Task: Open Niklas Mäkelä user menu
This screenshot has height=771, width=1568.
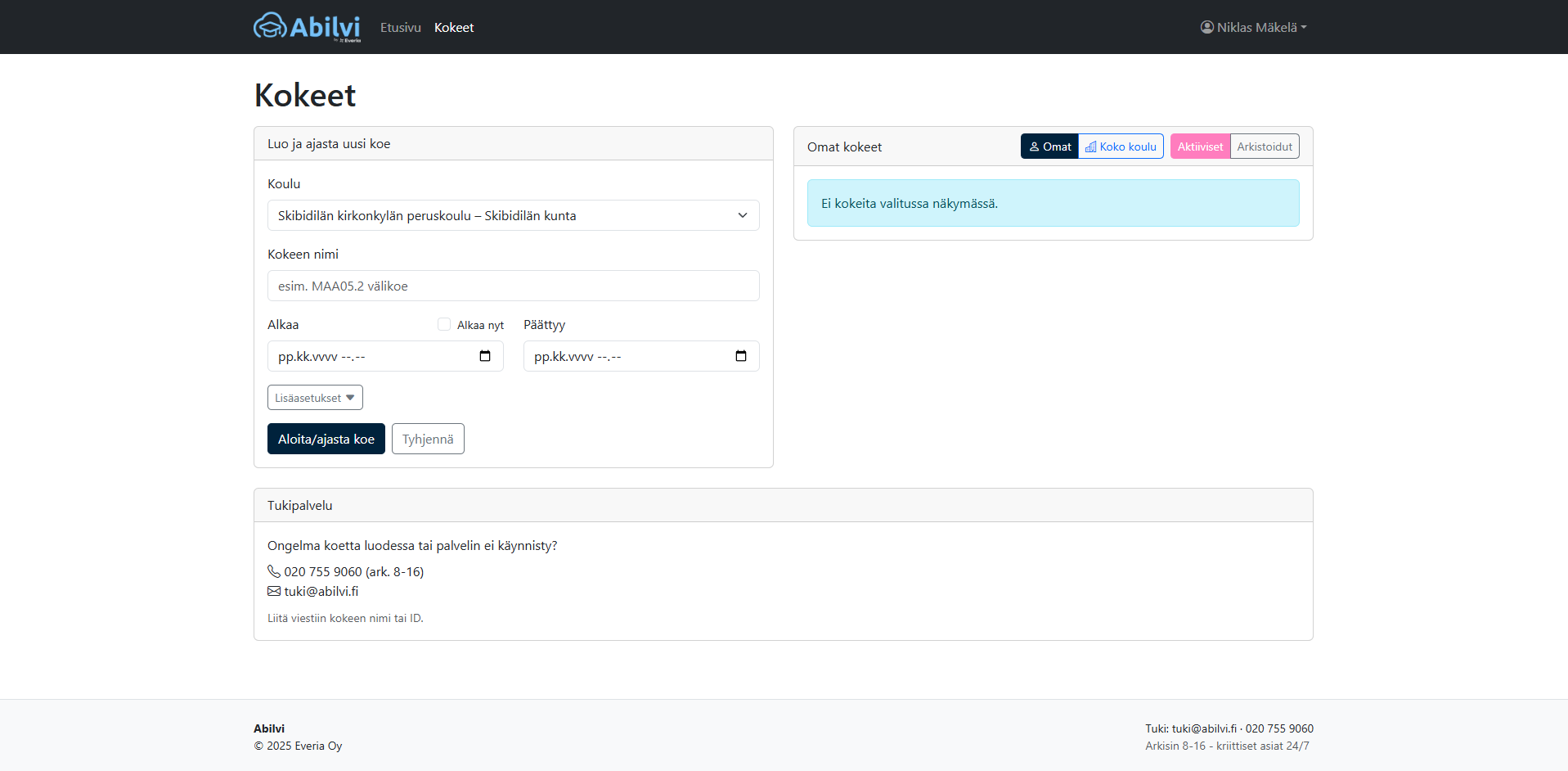Action: tap(1256, 27)
